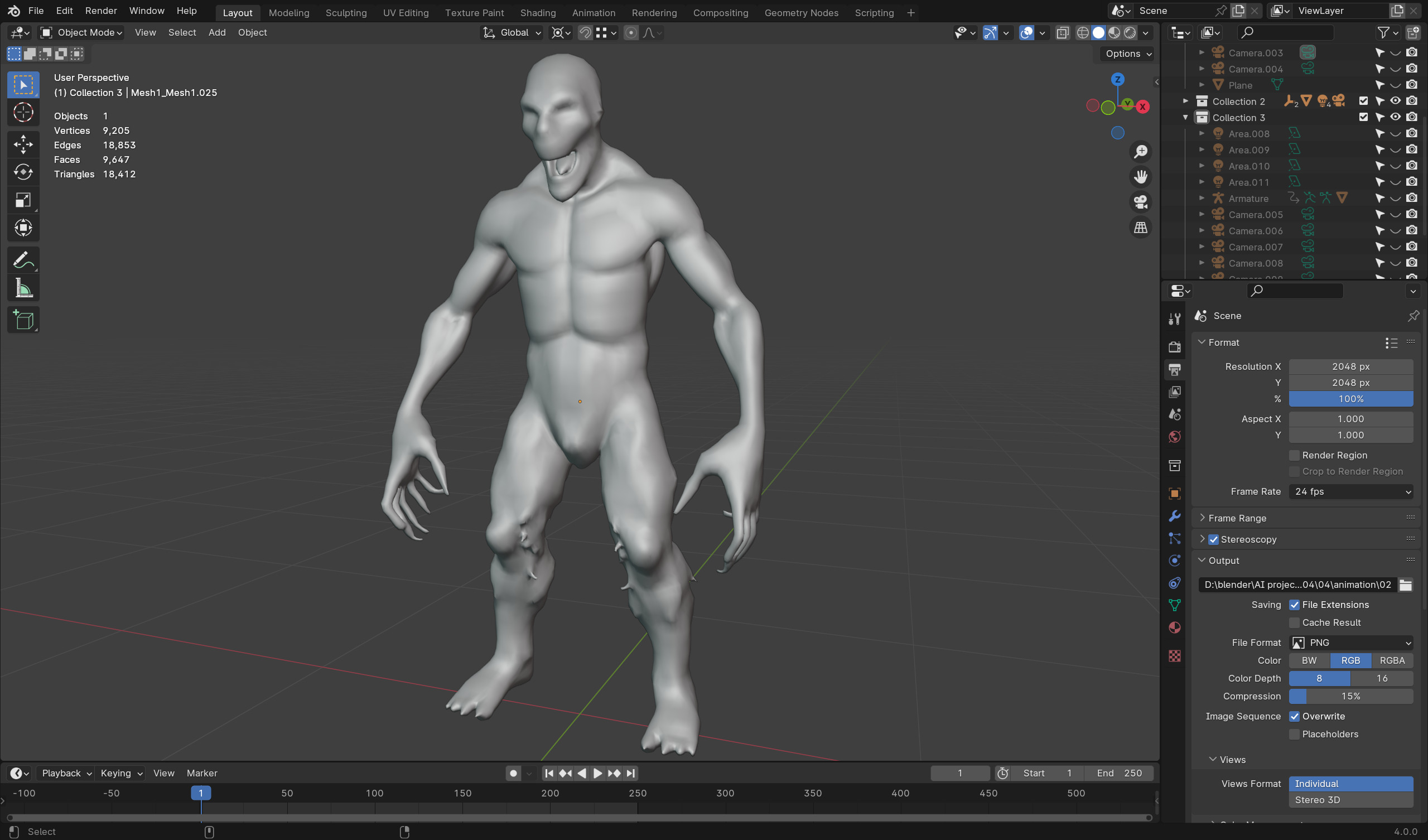Click the pan view hand icon

pyautogui.click(x=1140, y=177)
